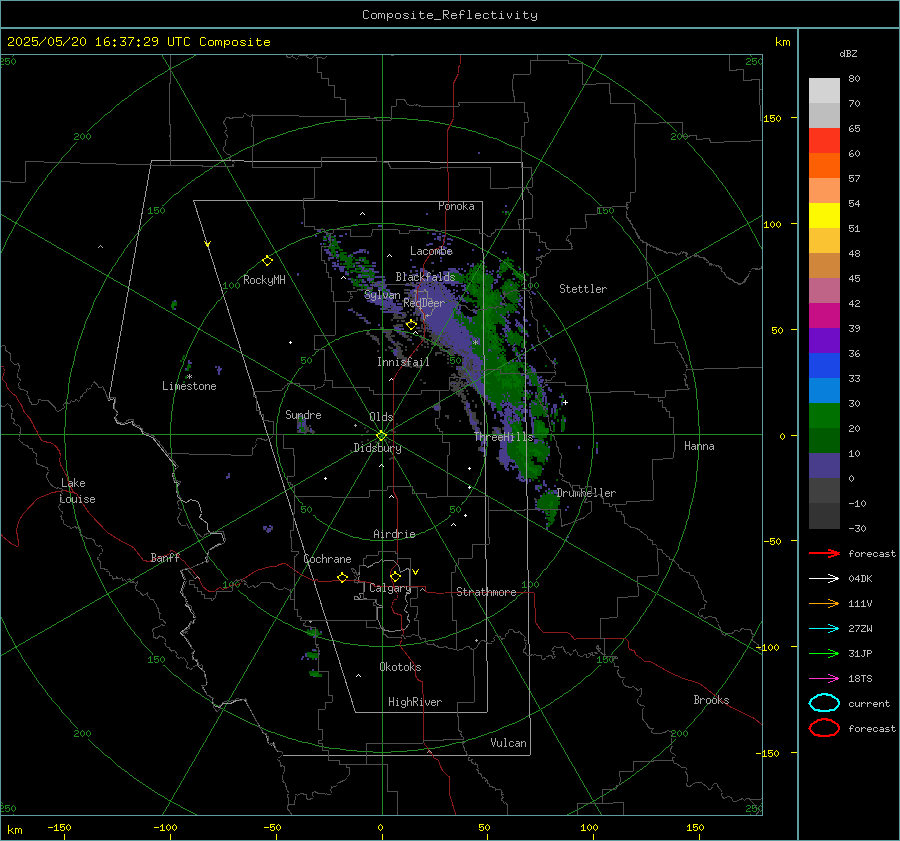Click the white 04DK arrow icon

click(824, 578)
